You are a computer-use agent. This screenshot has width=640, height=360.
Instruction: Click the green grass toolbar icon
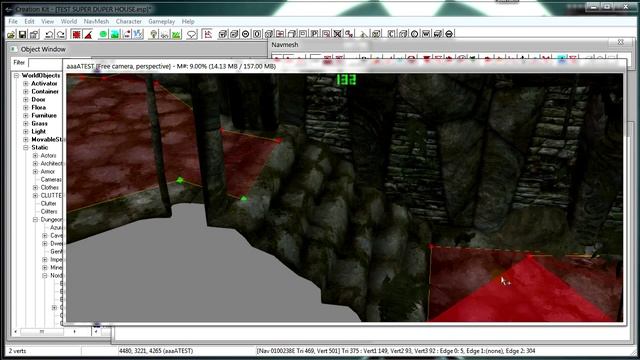coord(176,34)
